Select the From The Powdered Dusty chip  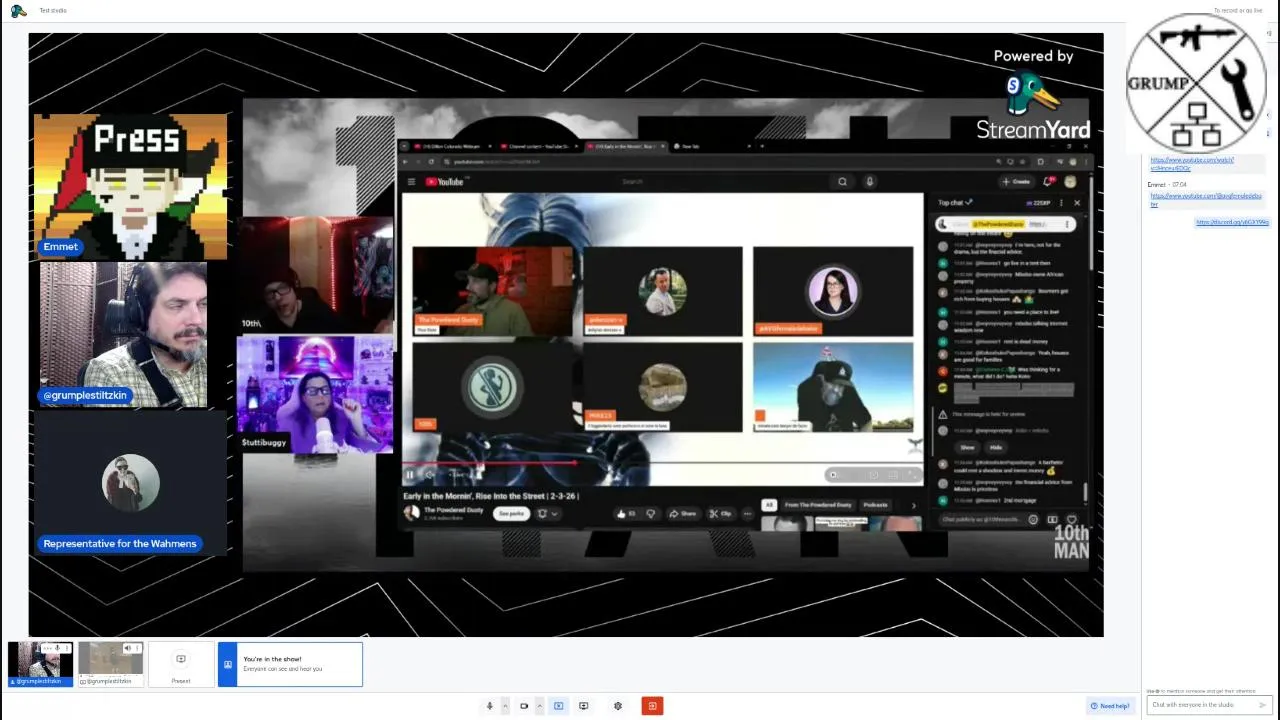tap(818, 505)
